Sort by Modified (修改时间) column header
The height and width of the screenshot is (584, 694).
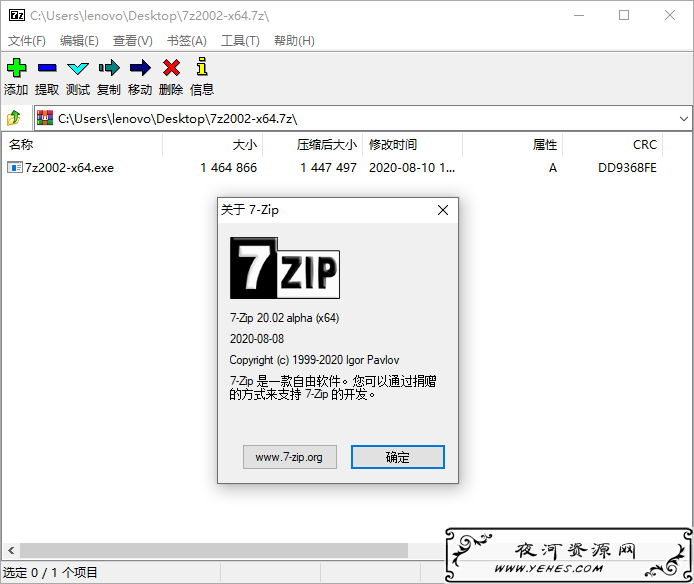tap(413, 144)
